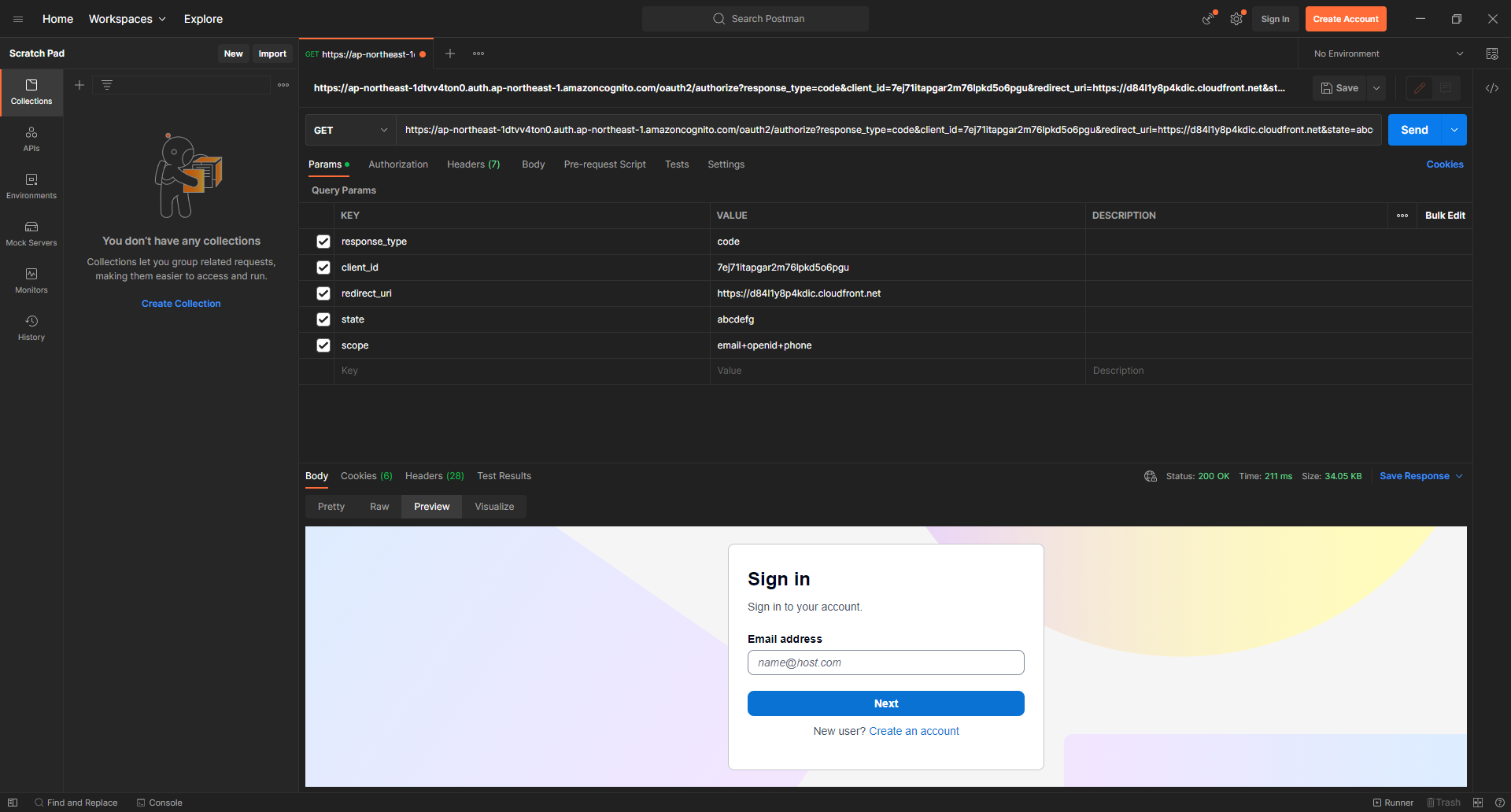This screenshot has width=1511, height=812.
Task: Click the Search Postman field
Action: click(x=755, y=19)
